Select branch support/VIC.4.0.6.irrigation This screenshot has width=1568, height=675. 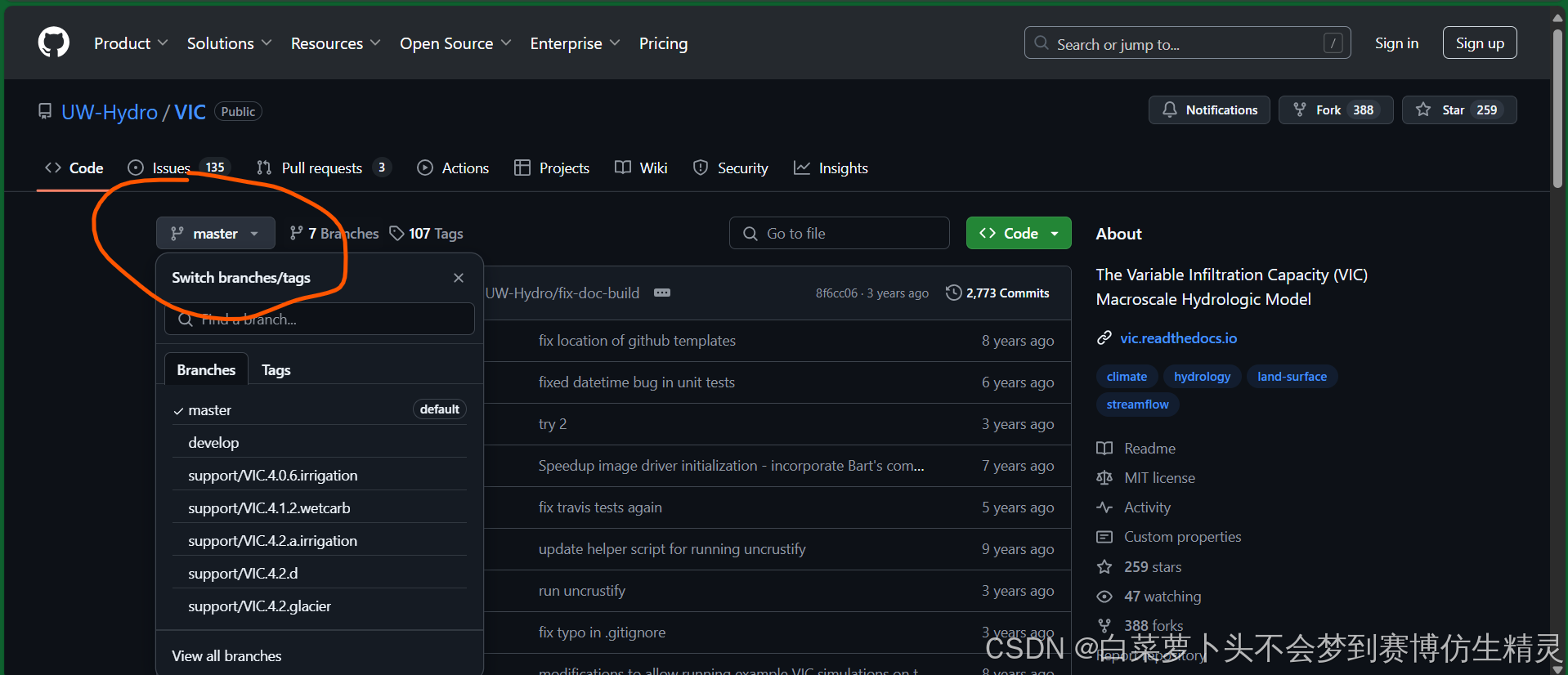(x=320, y=475)
